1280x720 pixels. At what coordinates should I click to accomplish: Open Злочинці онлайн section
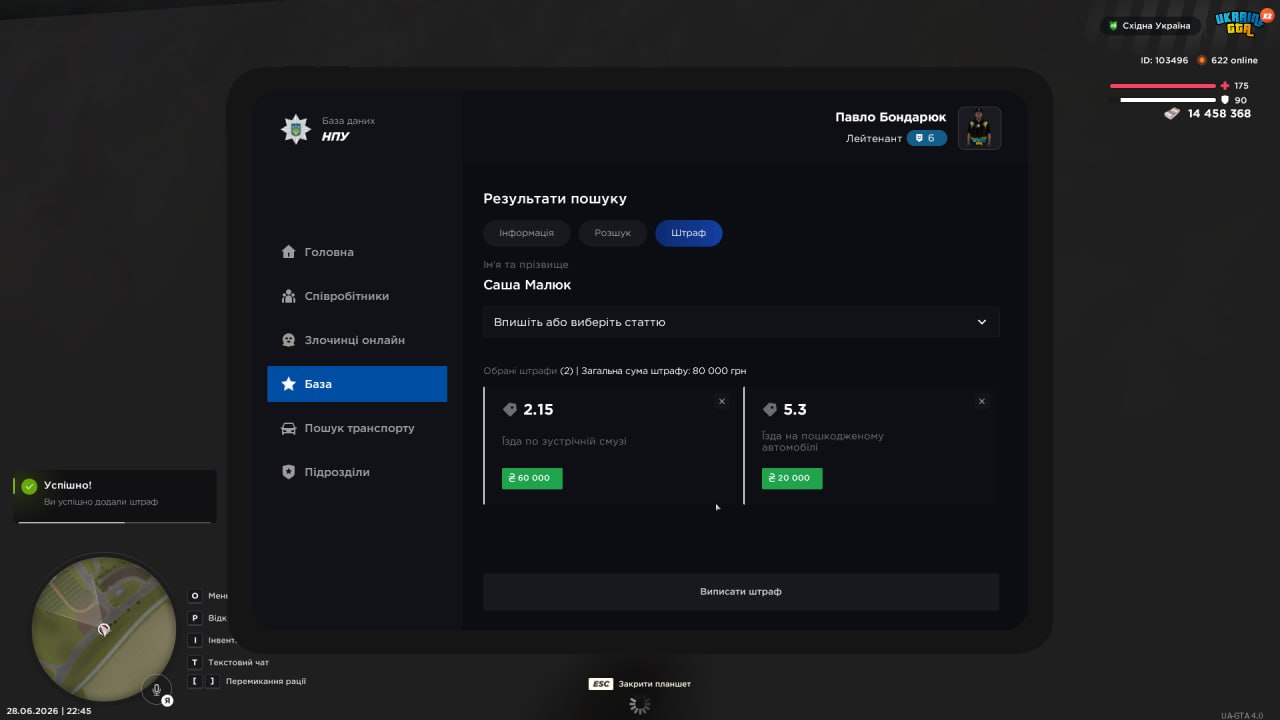[357, 340]
